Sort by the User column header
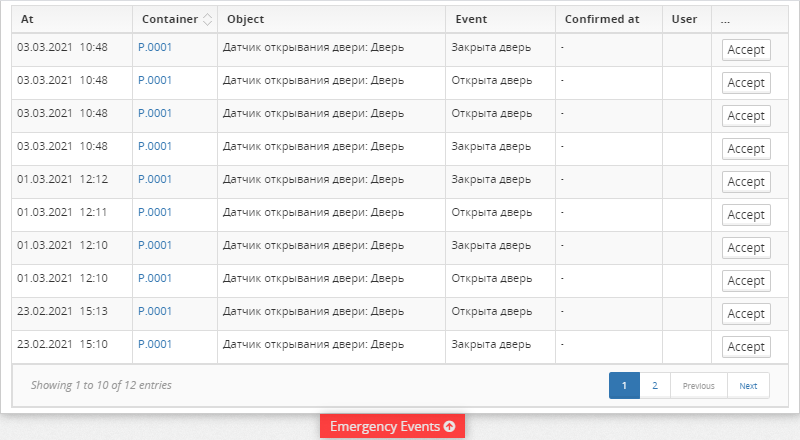Viewport: 800px width, 440px height. (x=684, y=19)
